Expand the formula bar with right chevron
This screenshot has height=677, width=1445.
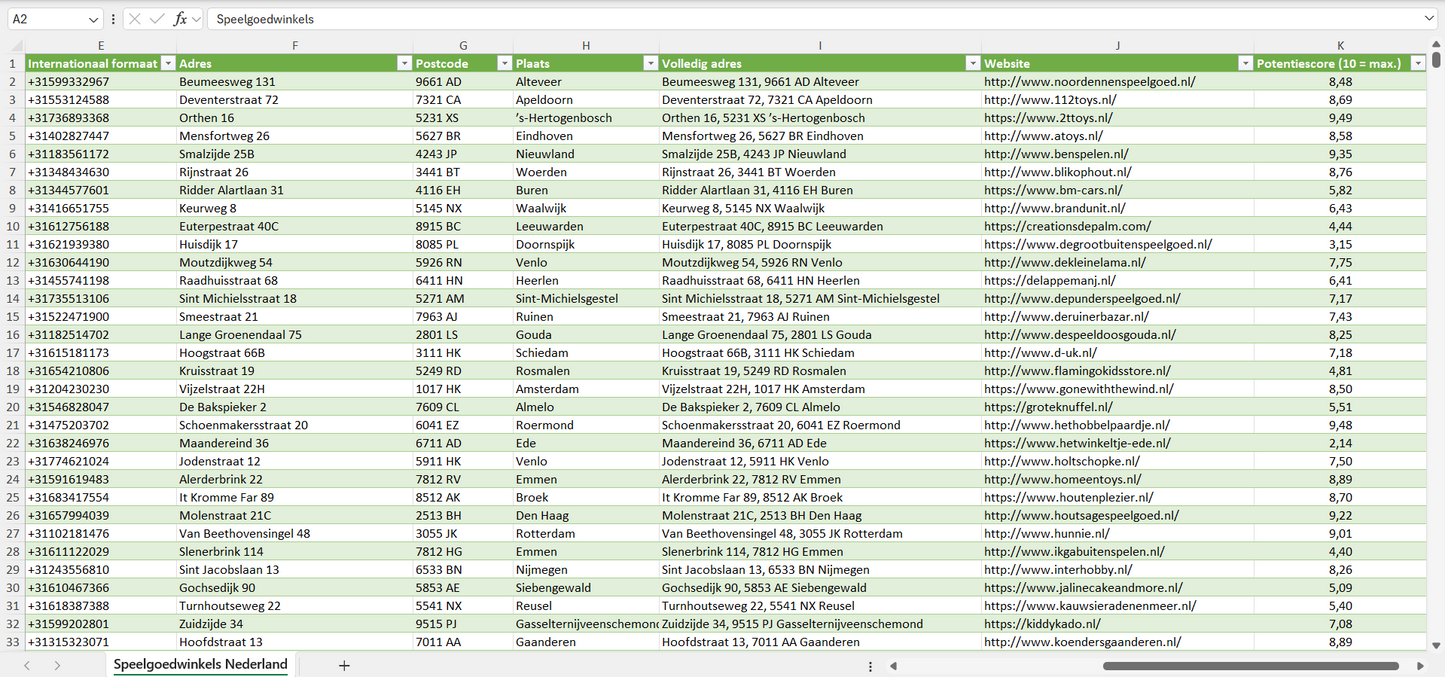tap(1429, 19)
